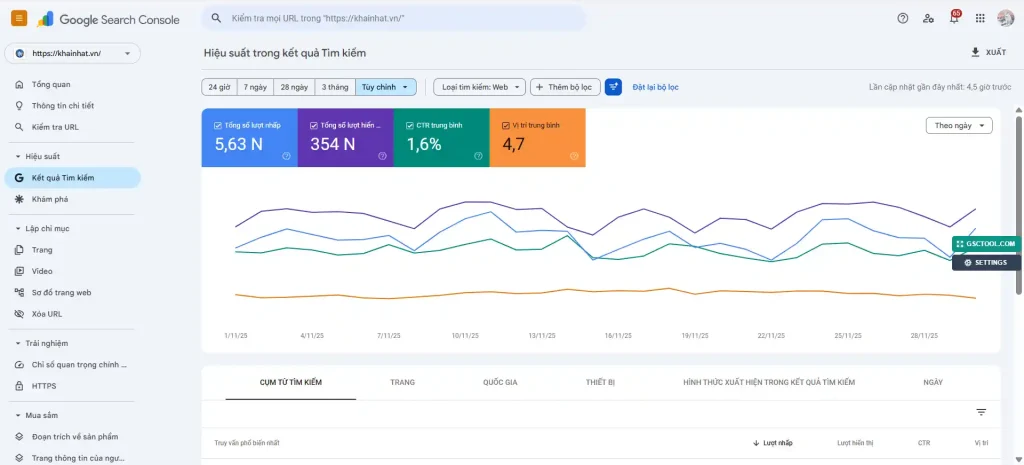
Task: Open Xóa URL in the sidebar
Action: [72, 314]
